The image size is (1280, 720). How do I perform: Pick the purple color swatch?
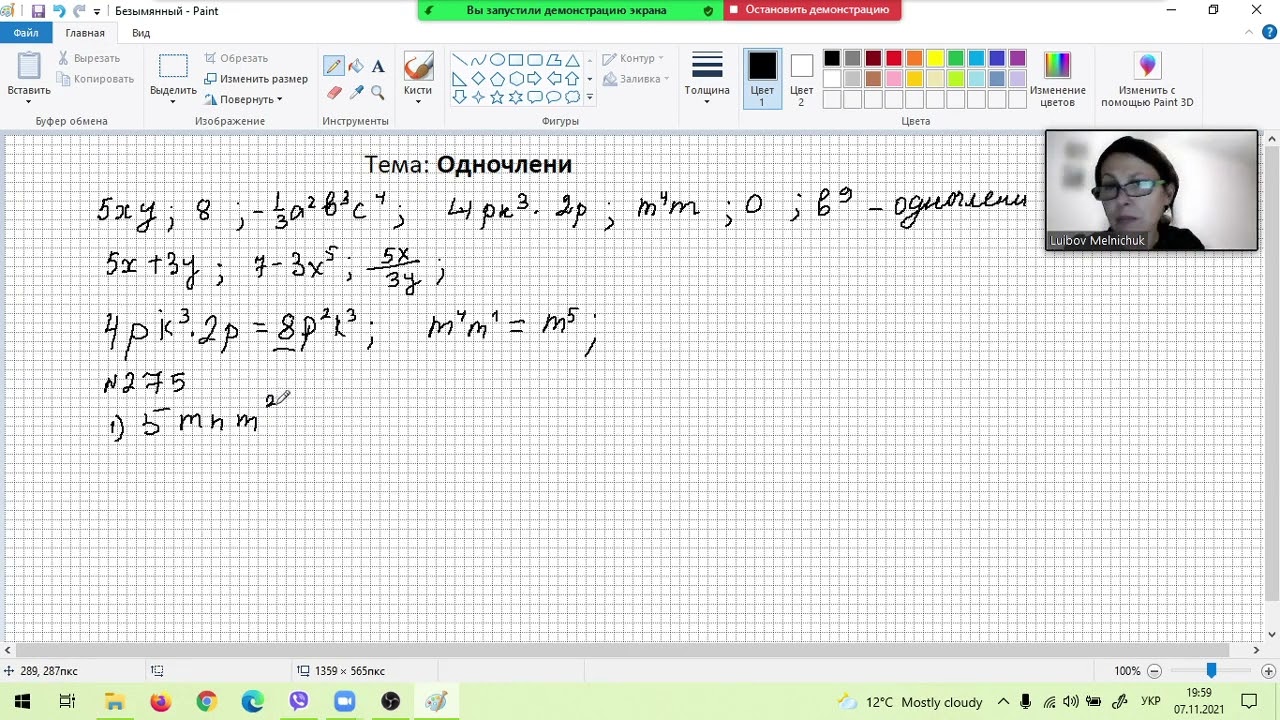pyautogui.click(x=1018, y=58)
